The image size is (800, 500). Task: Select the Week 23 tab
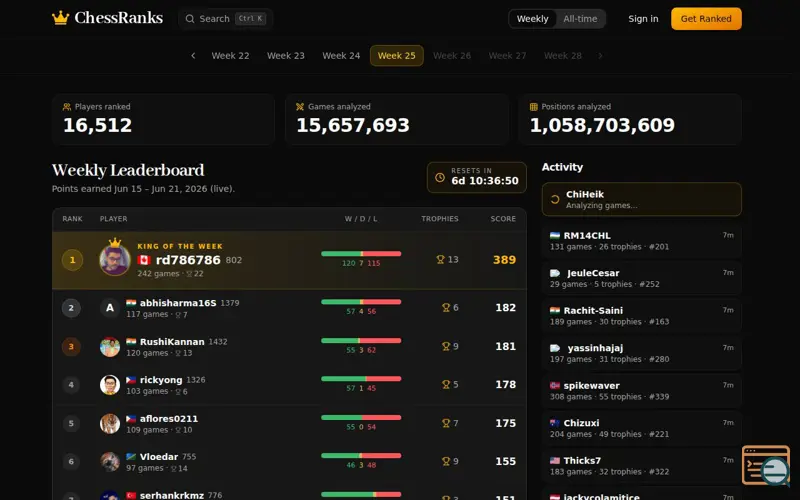[x=286, y=56]
